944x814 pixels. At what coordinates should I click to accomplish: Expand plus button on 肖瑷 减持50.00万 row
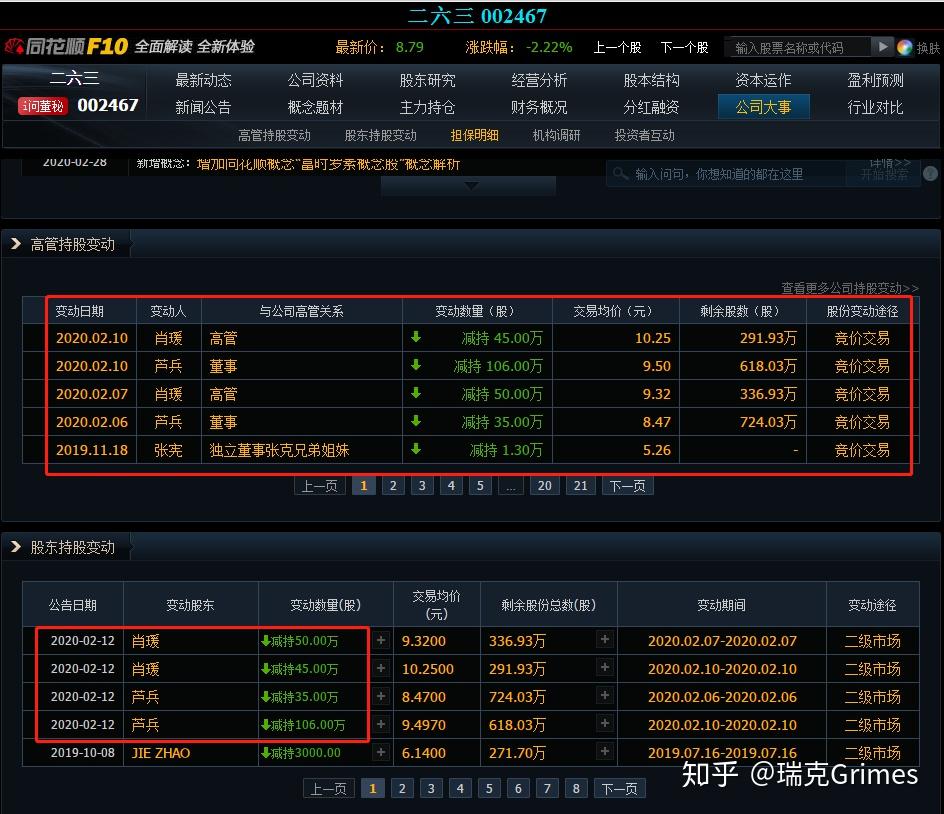click(x=381, y=640)
